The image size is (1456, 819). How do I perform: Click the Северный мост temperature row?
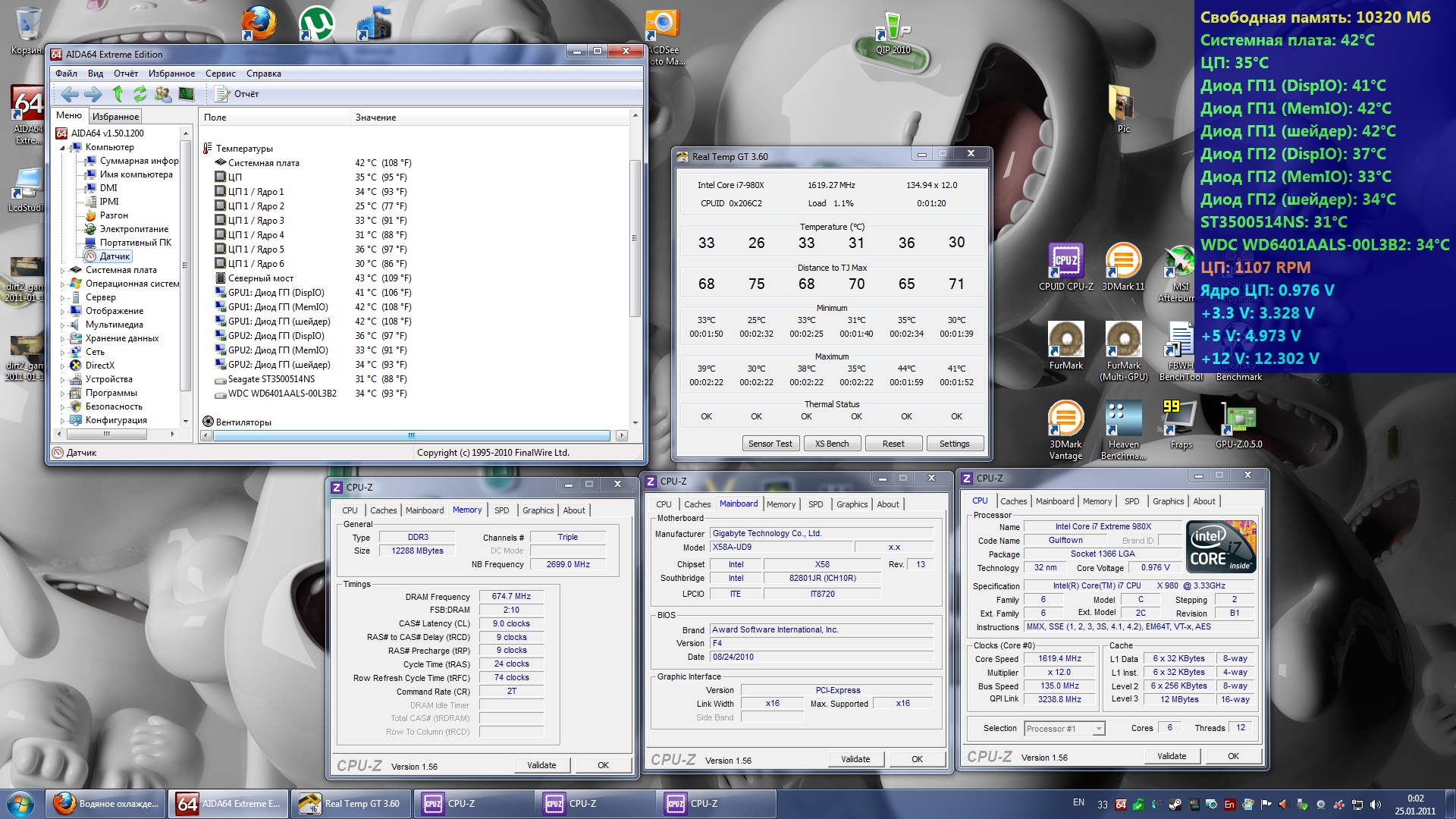(315, 278)
